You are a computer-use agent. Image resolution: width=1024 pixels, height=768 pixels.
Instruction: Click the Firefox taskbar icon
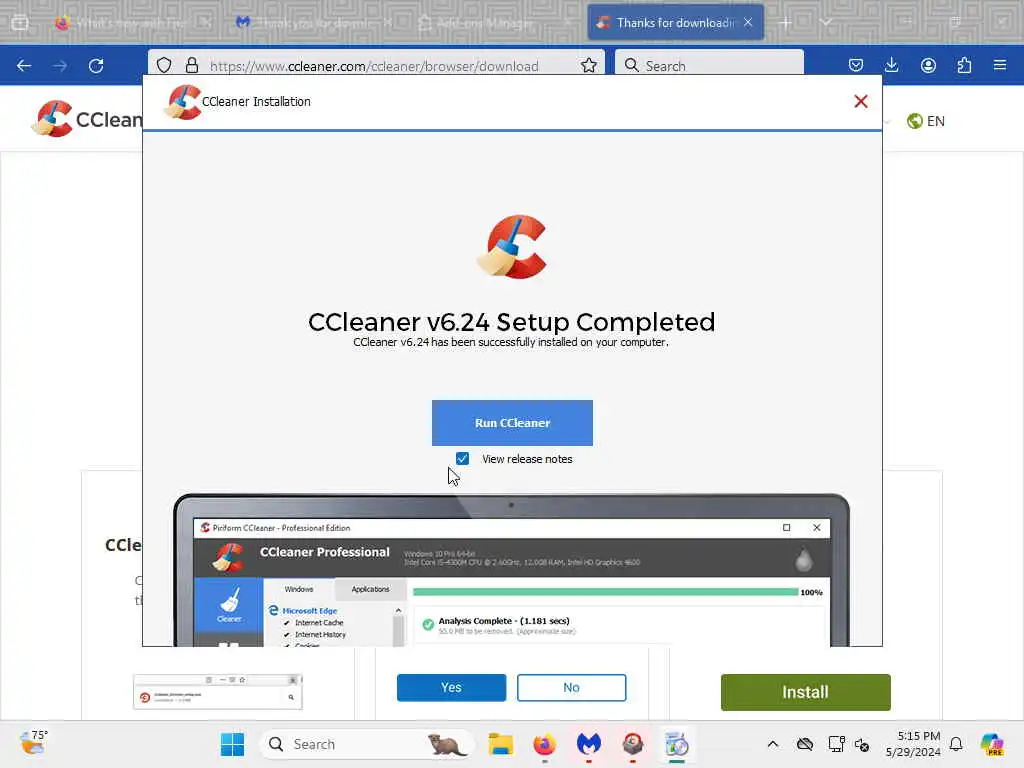pyautogui.click(x=544, y=744)
